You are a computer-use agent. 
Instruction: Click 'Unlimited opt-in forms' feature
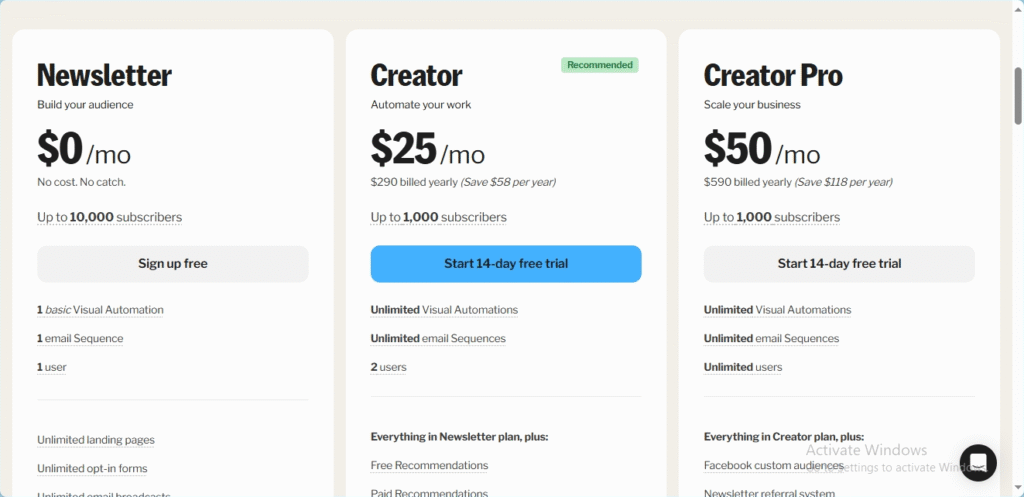(92, 468)
